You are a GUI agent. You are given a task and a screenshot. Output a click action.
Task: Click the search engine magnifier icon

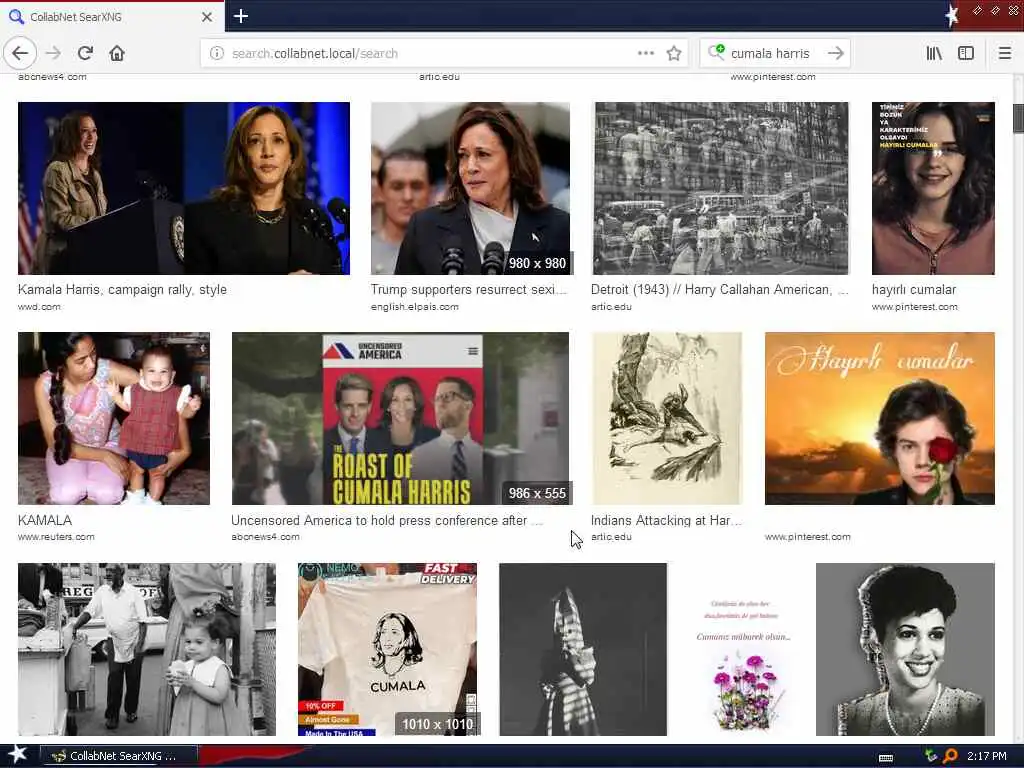click(x=716, y=52)
